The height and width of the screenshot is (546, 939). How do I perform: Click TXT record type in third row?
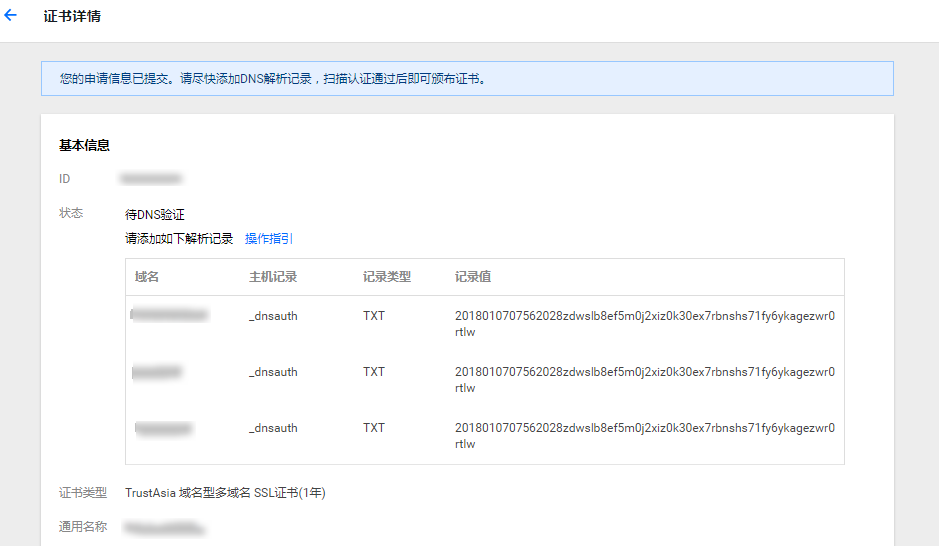click(x=374, y=428)
